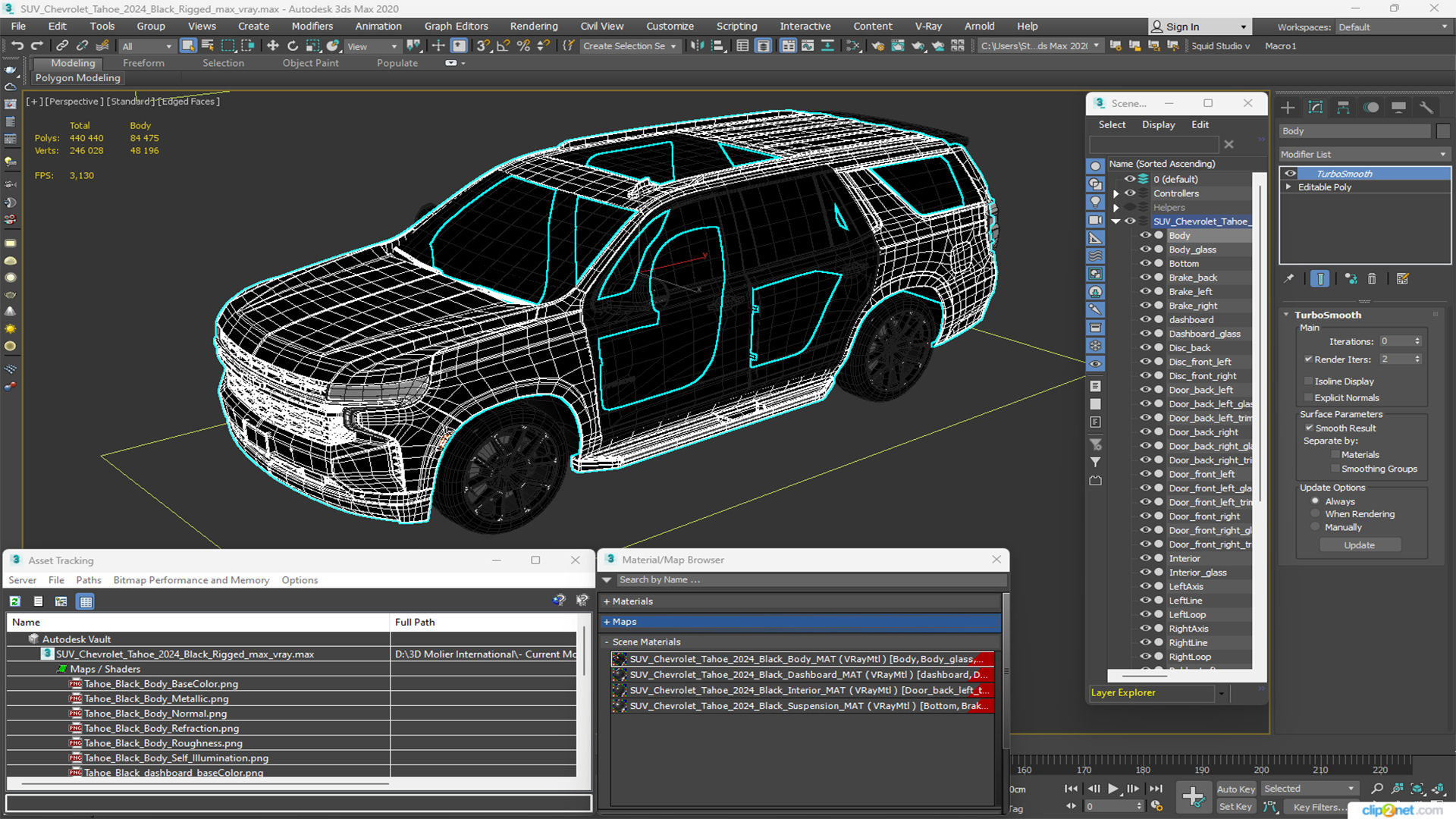Open the Utilities wrench panel icon
The image size is (1456, 819).
tap(1426, 108)
